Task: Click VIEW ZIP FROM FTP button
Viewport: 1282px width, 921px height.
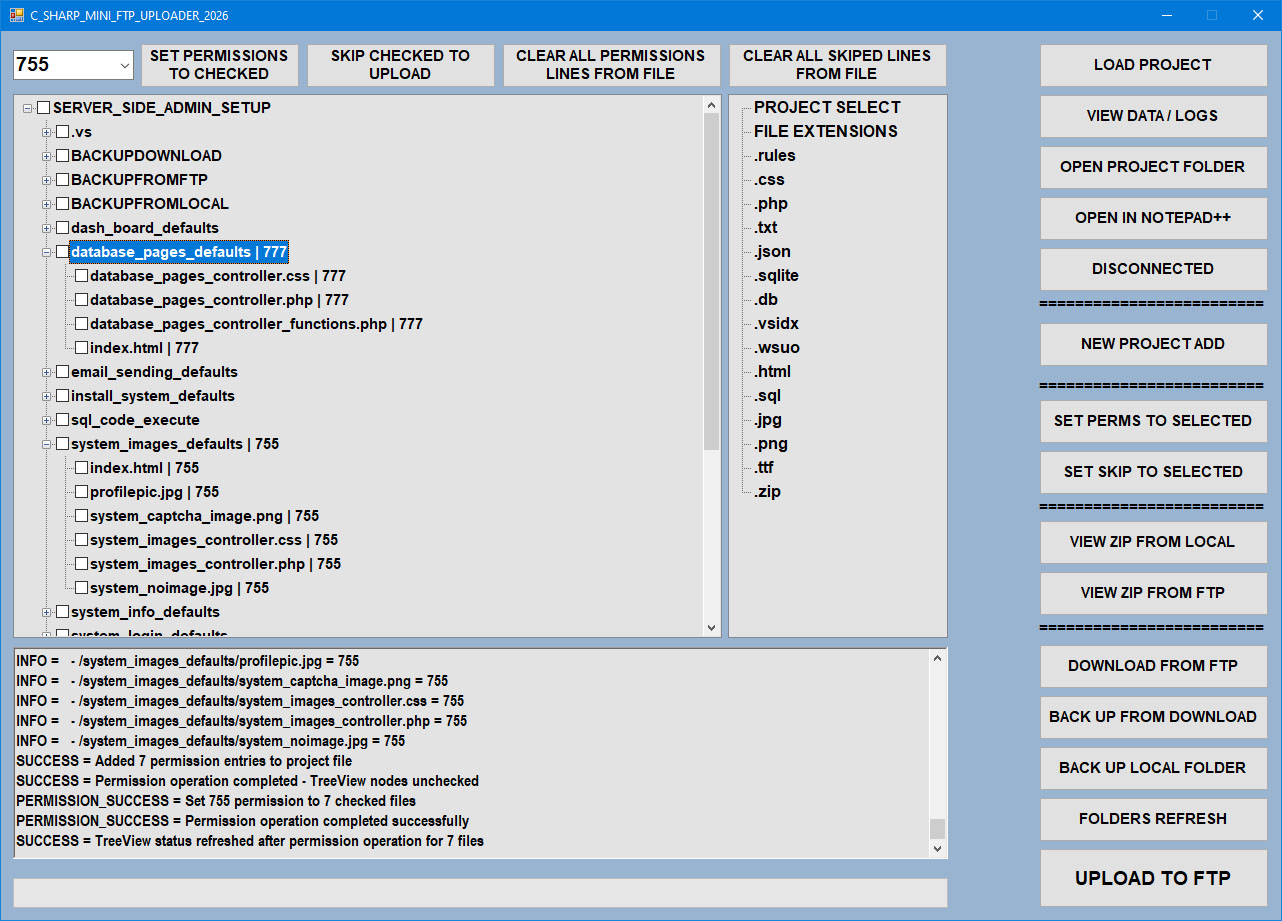Action: tap(1153, 593)
